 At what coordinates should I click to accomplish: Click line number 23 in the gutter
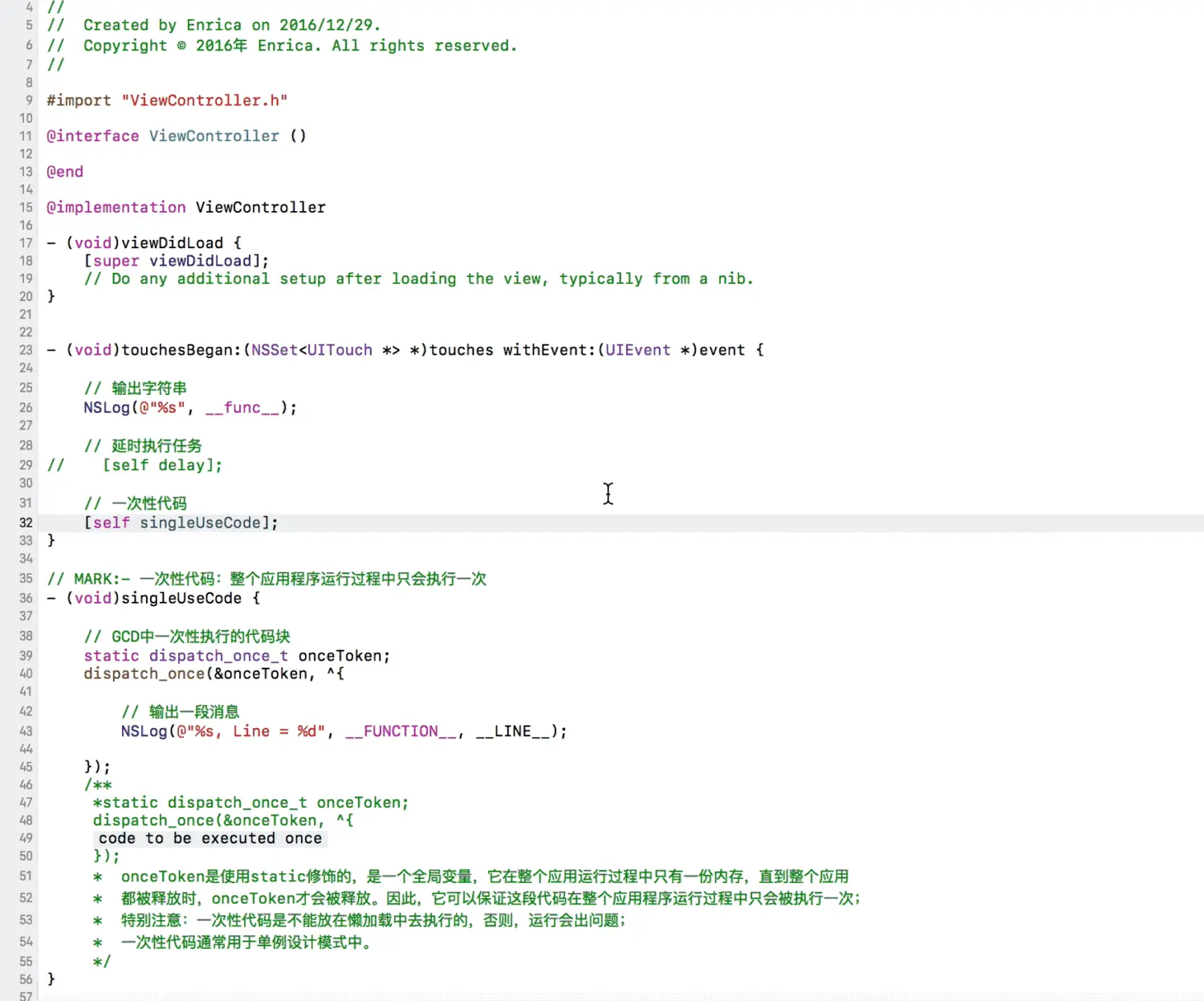(26, 350)
